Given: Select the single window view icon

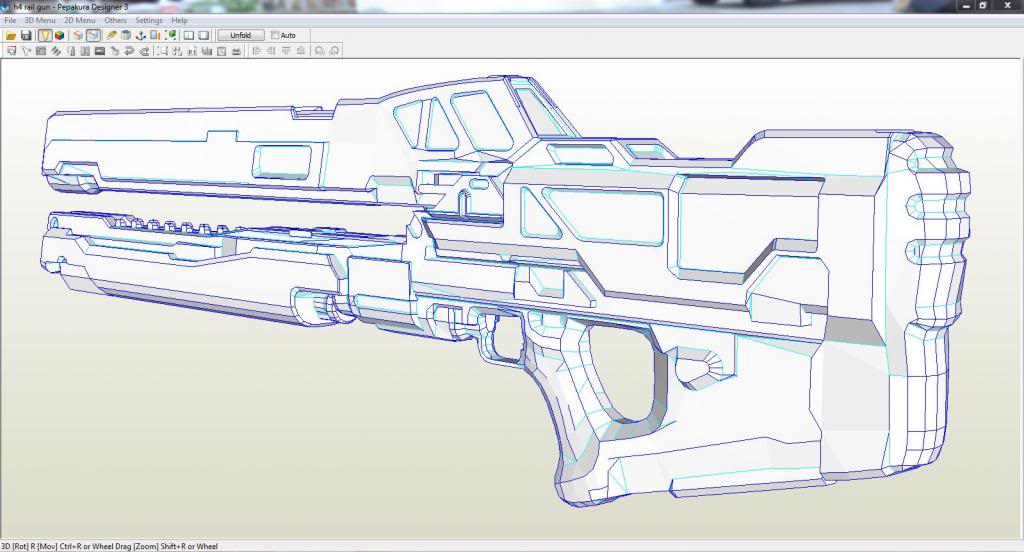Looking at the screenshot, I should [203, 35].
